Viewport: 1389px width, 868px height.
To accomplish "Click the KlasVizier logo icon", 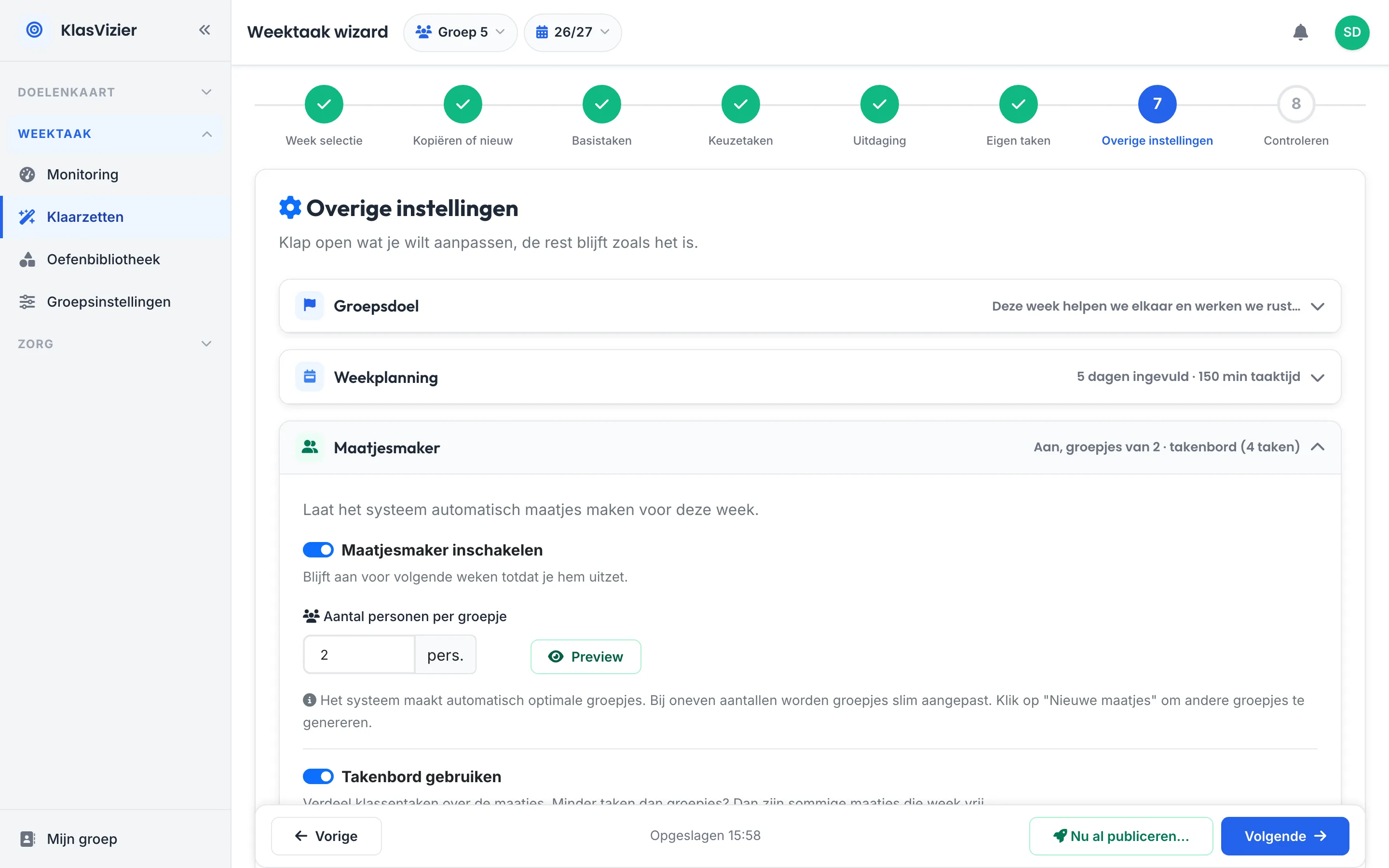I will tap(34, 30).
